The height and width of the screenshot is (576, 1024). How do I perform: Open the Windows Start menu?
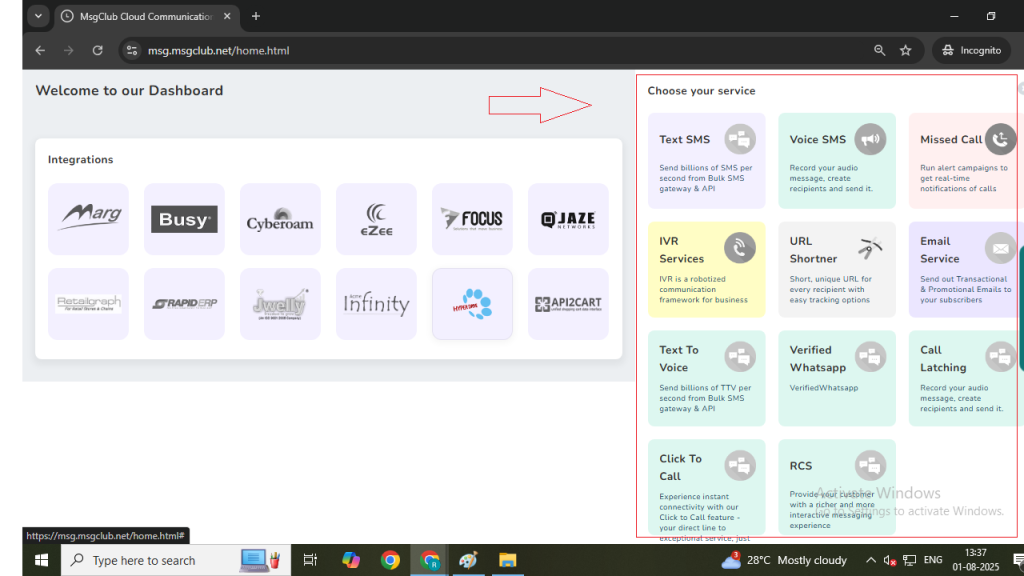coord(41,560)
